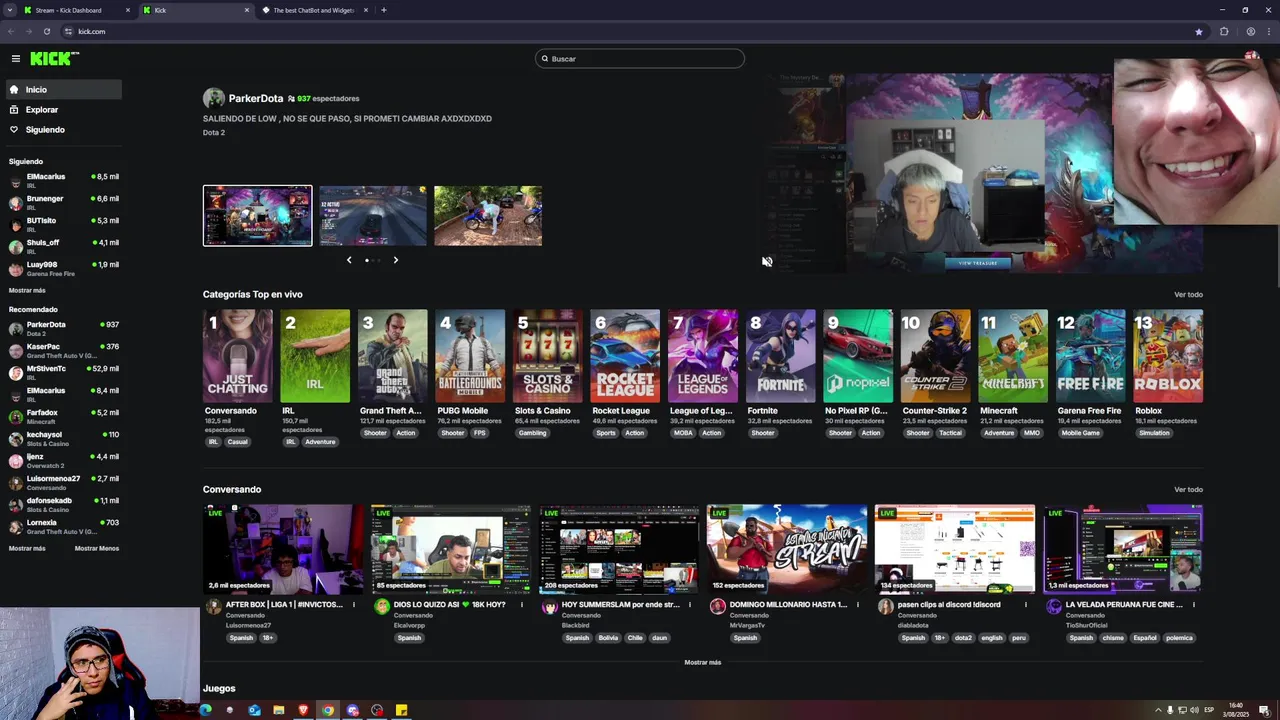The height and width of the screenshot is (720, 1280).
Task: Click the Buscar search field
Action: point(640,59)
